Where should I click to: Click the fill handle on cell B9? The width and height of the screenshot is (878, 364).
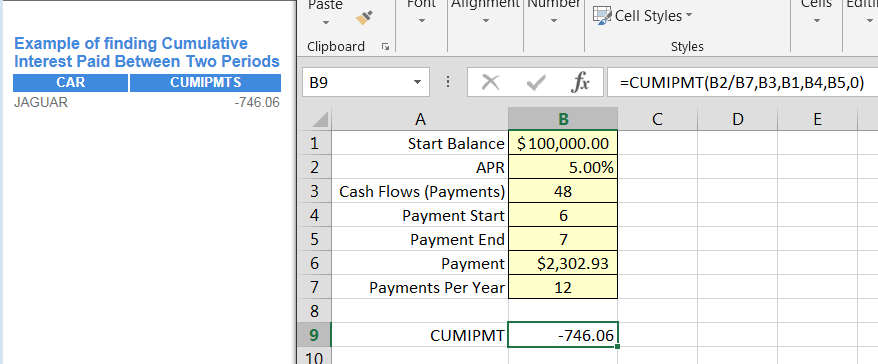click(617, 347)
